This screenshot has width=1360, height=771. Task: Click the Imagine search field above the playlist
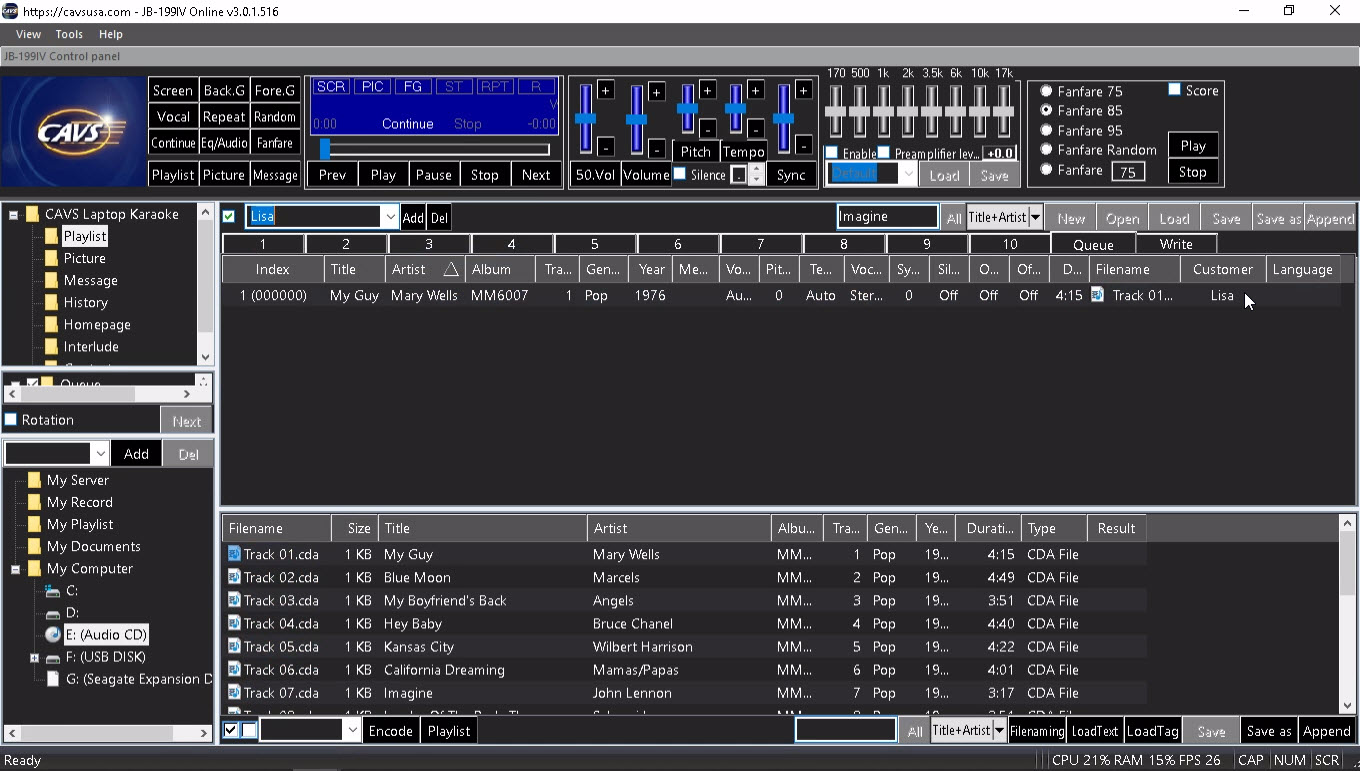[887, 217]
